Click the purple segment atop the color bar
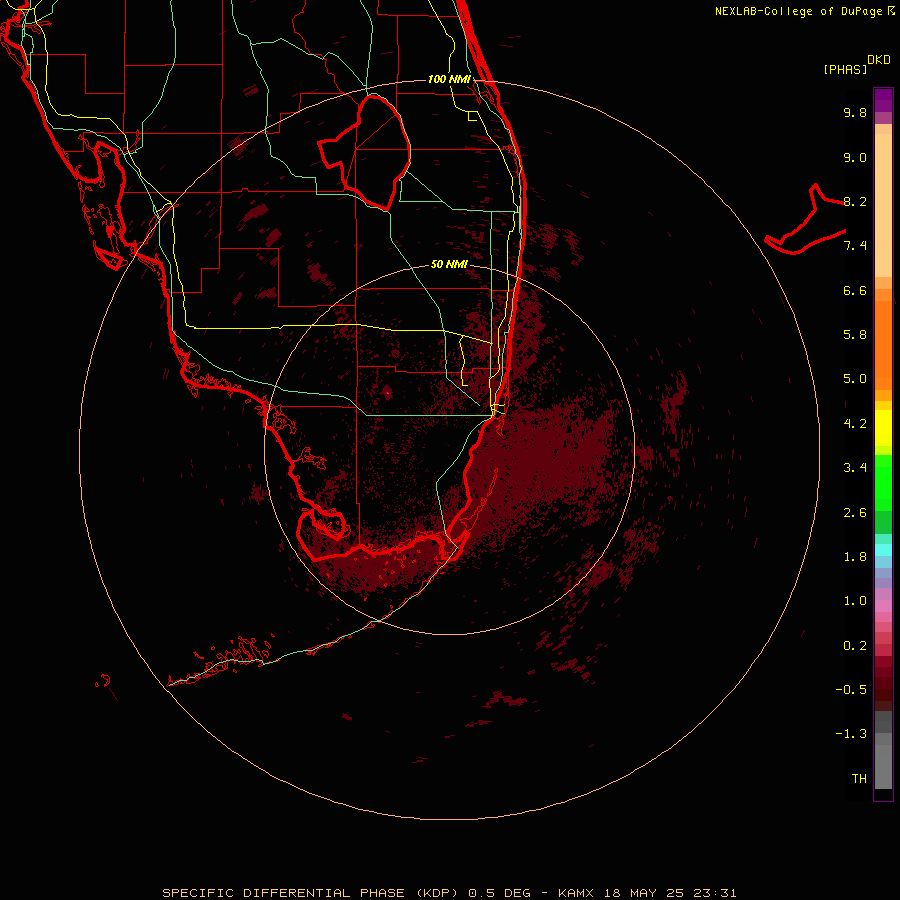 883,100
